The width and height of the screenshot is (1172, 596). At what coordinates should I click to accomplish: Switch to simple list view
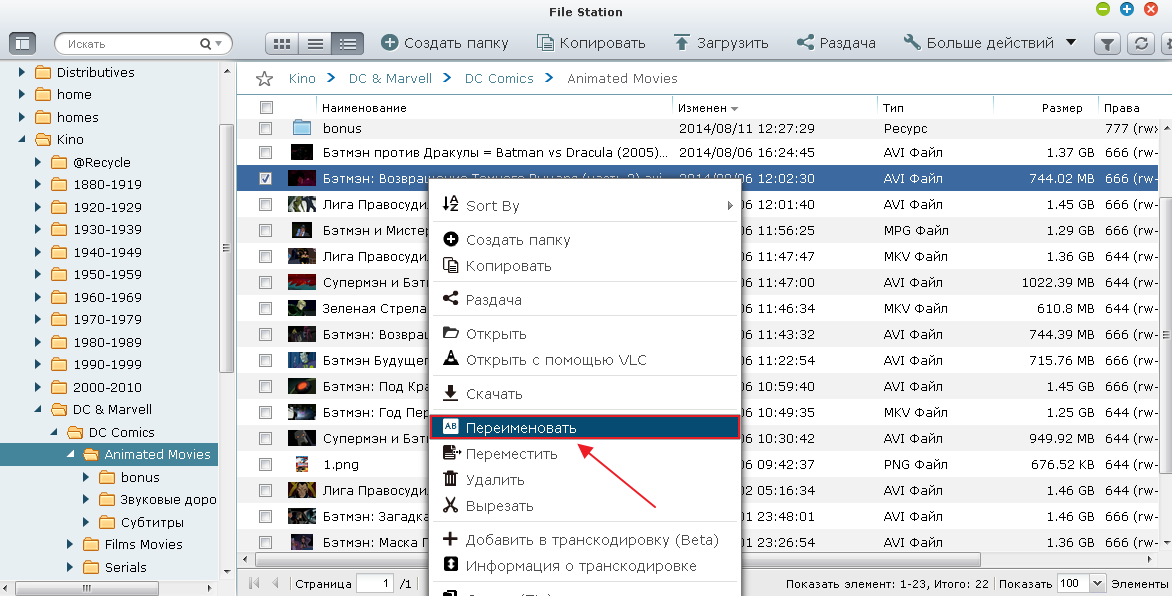click(x=315, y=43)
